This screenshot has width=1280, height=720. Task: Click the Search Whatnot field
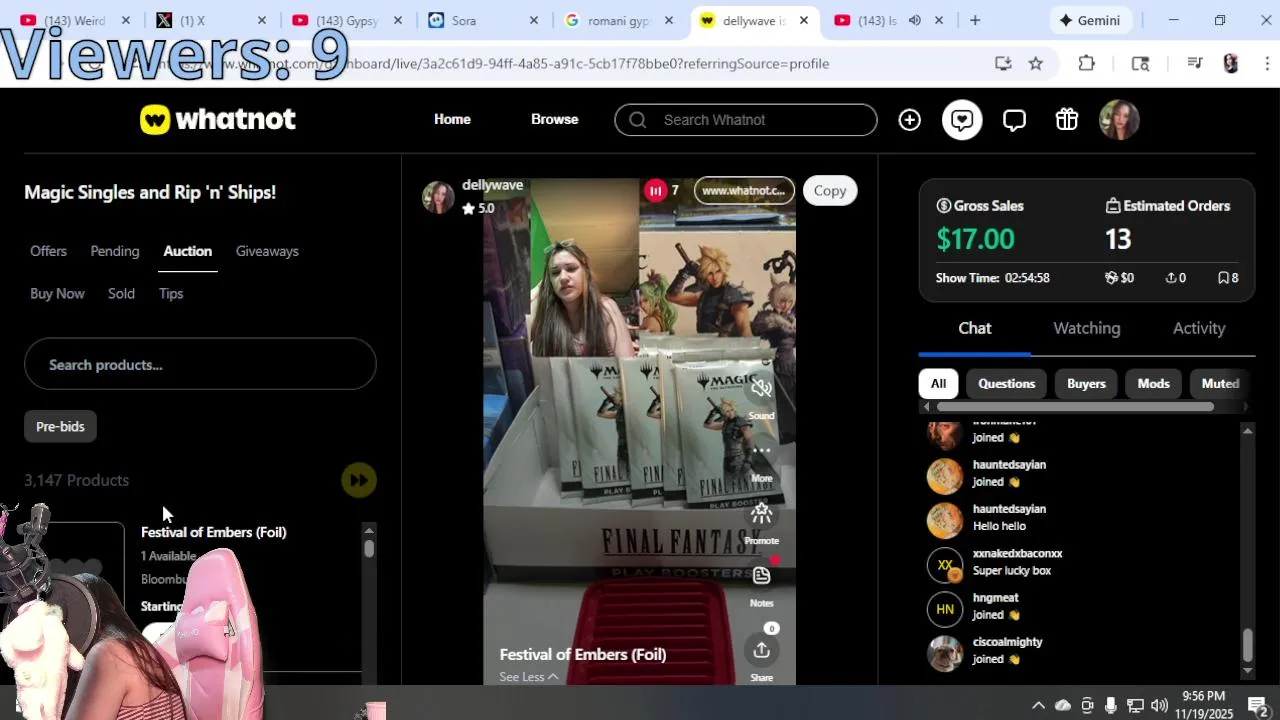click(746, 120)
